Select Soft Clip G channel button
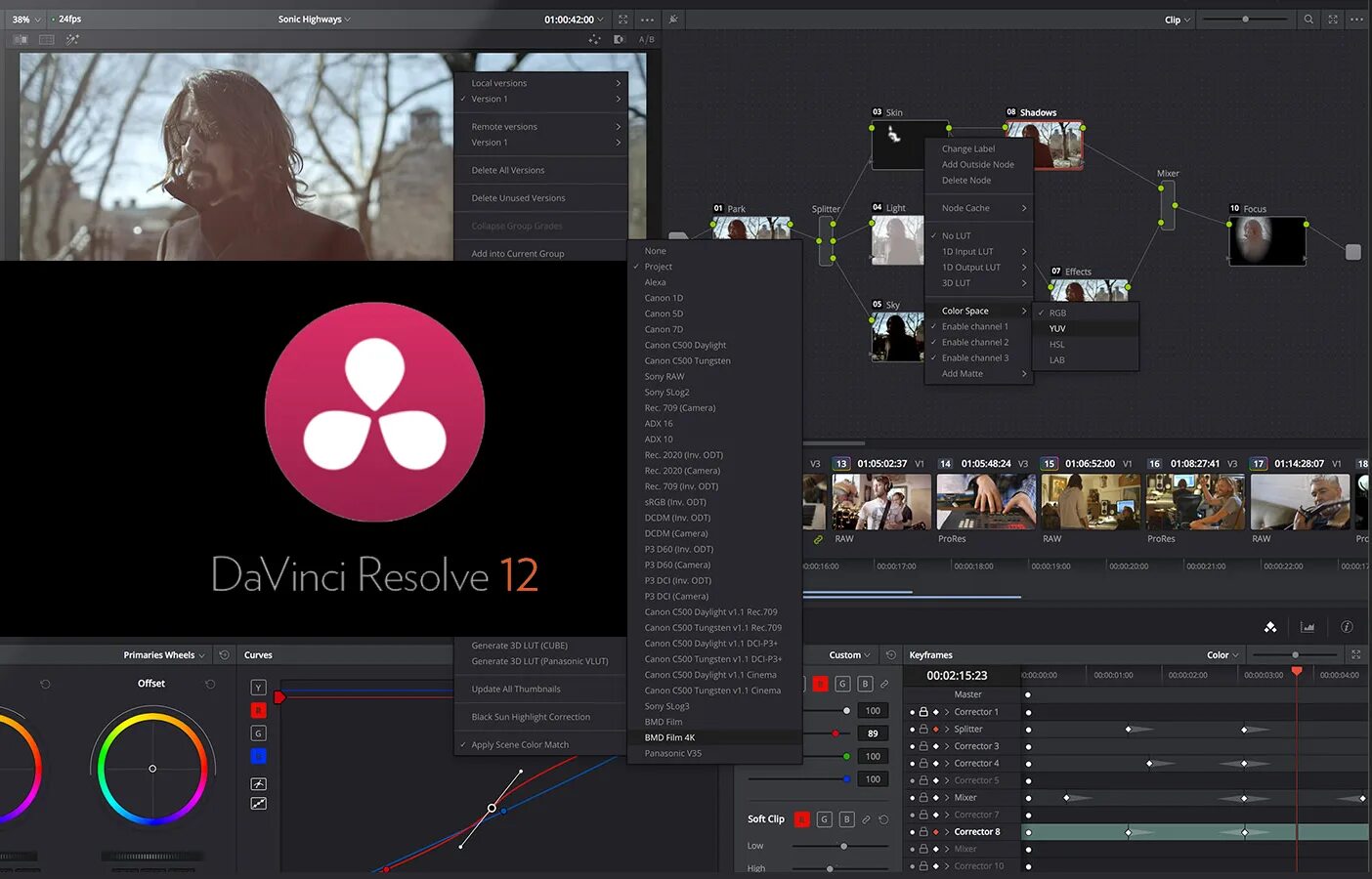Screen dimensions: 1372x879 (x=824, y=819)
